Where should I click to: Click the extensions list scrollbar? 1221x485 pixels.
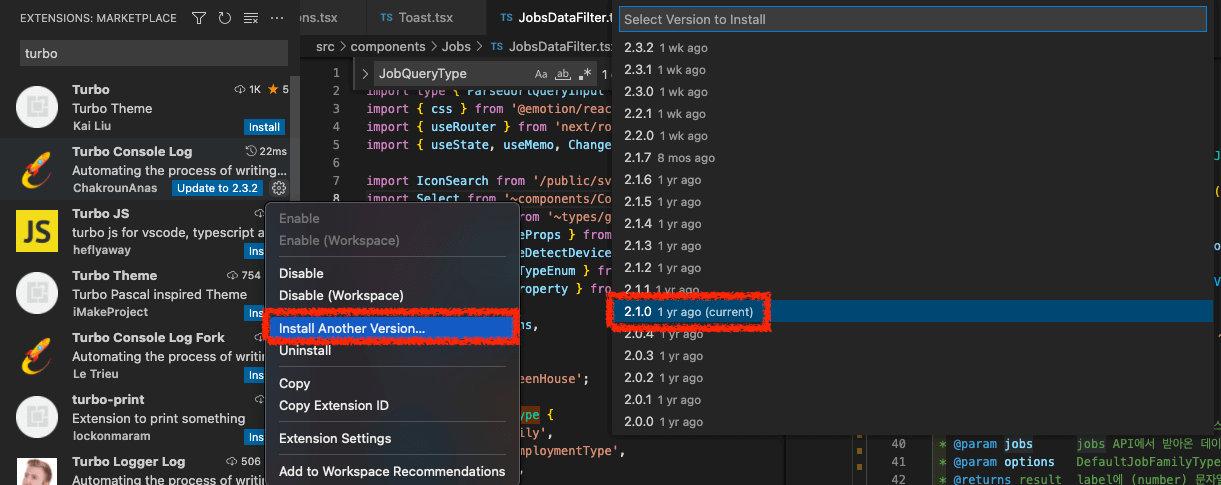[x=295, y=140]
